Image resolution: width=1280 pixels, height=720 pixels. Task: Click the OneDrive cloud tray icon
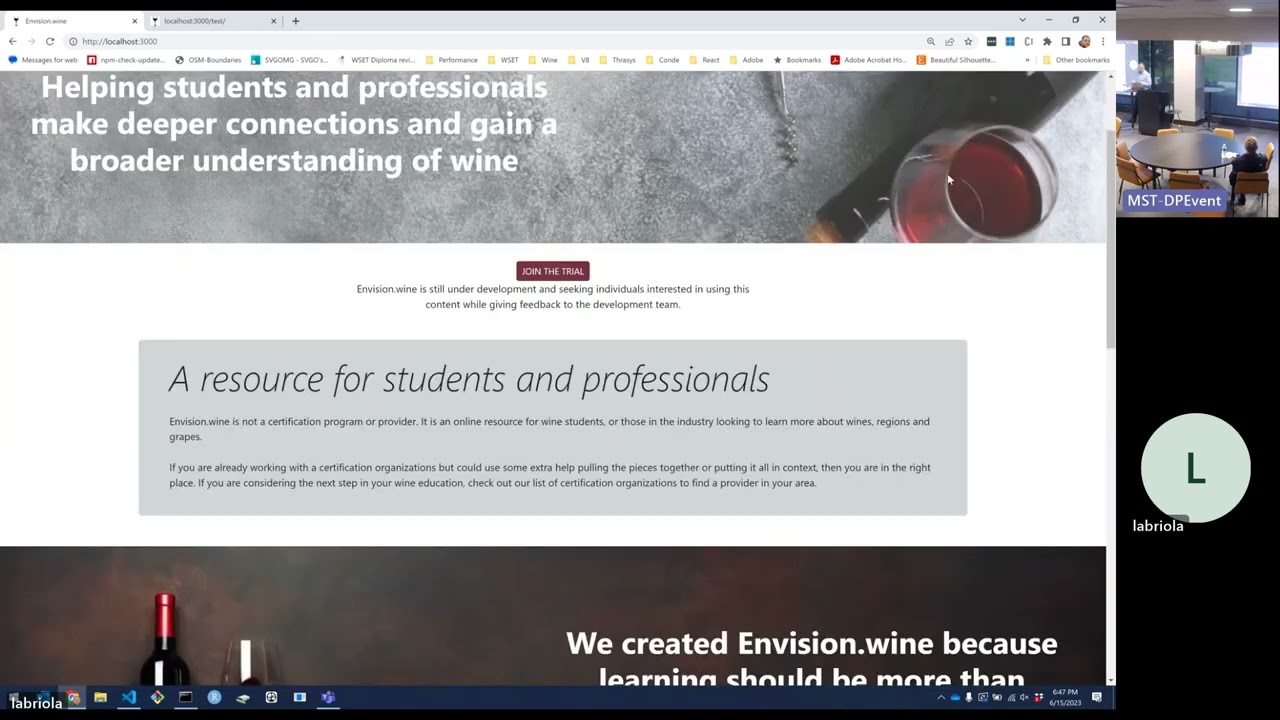[955, 697]
